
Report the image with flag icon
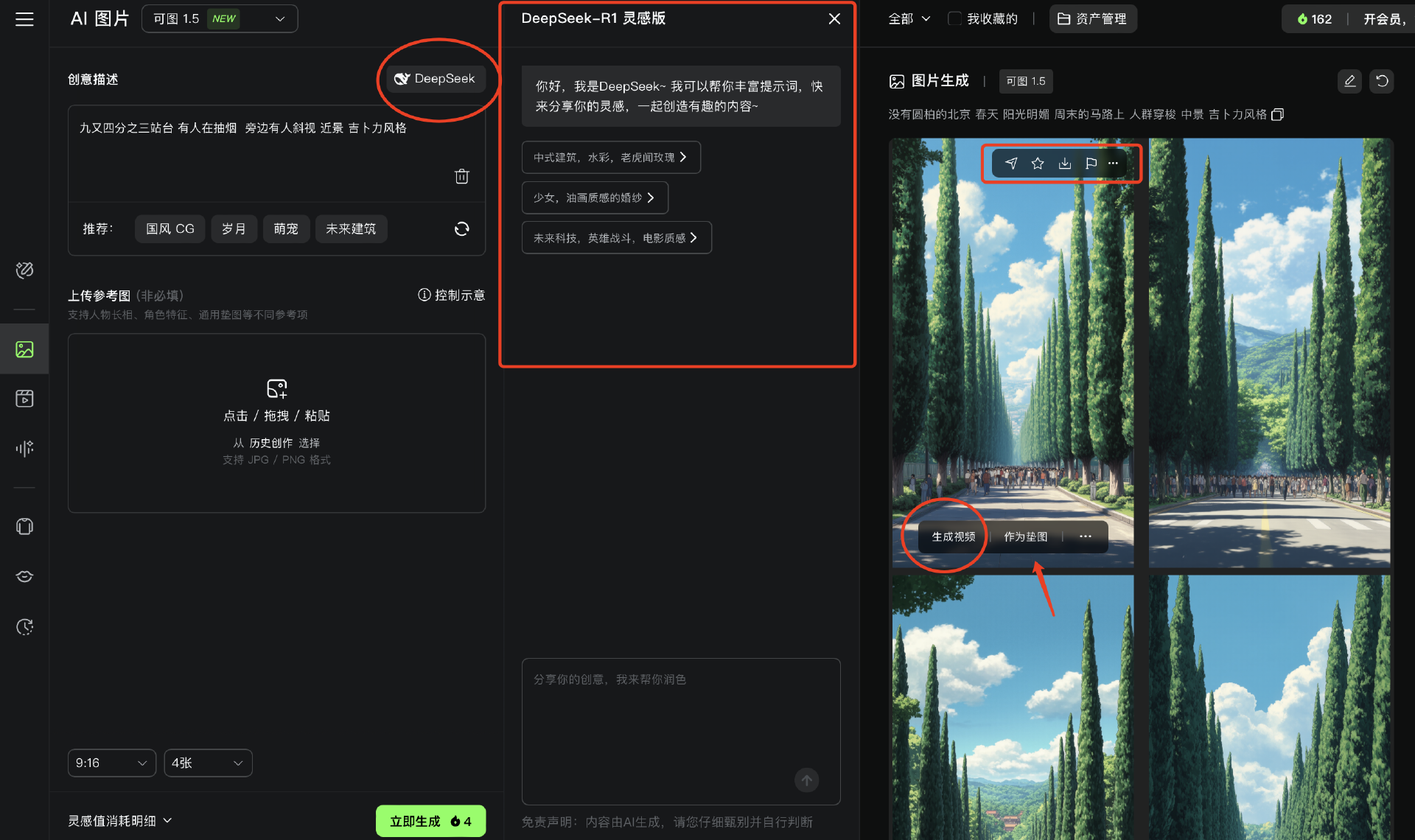click(1091, 164)
